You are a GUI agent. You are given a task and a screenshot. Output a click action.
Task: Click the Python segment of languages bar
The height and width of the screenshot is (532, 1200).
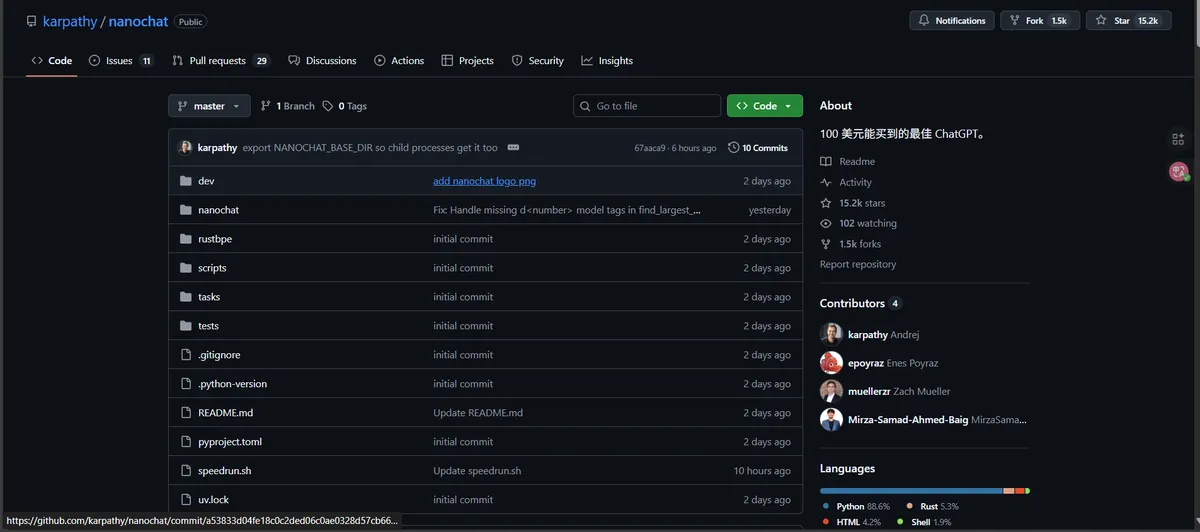[910, 491]
